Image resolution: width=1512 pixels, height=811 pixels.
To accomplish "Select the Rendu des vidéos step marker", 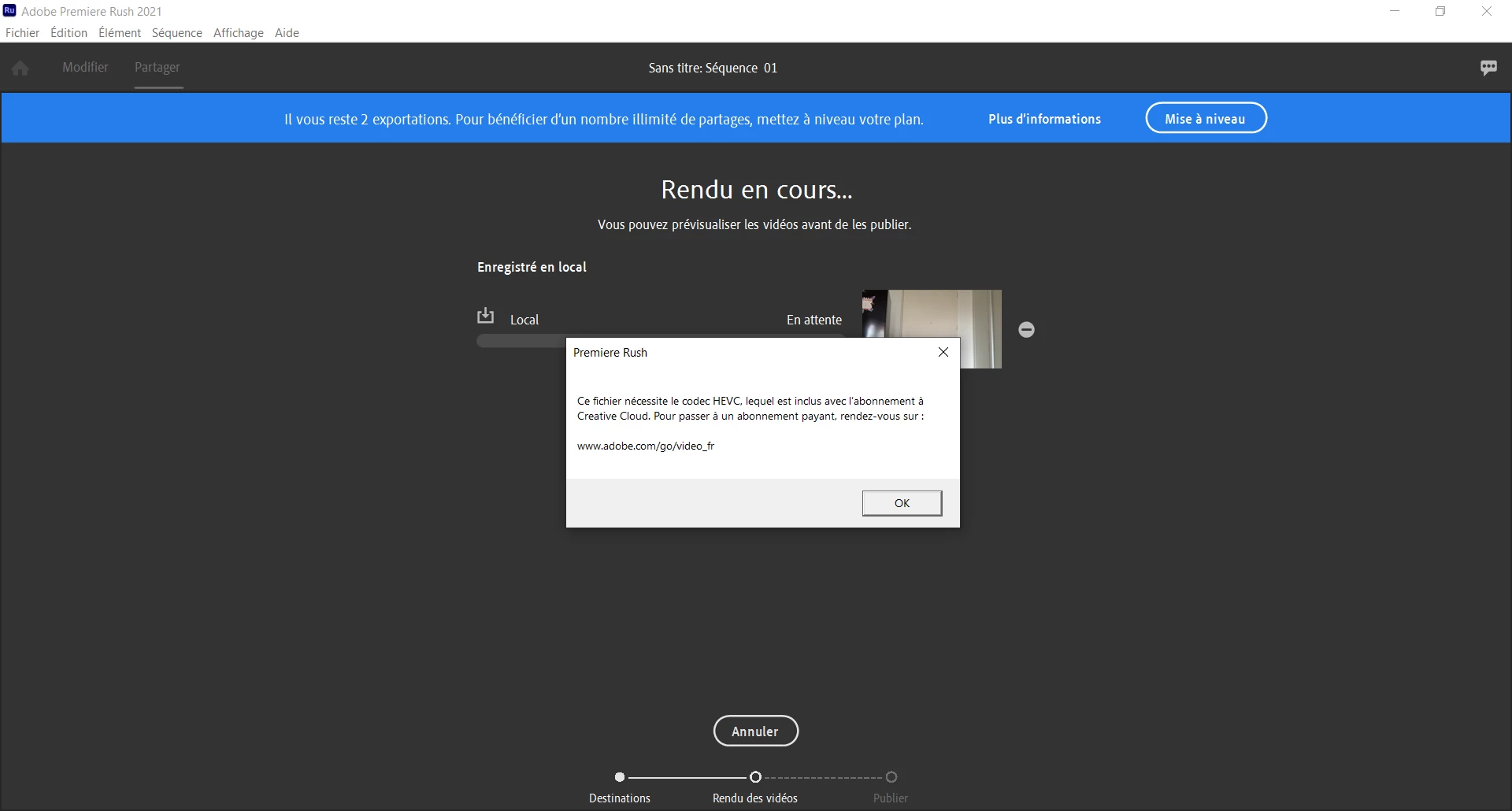I will tap(755, 777).
